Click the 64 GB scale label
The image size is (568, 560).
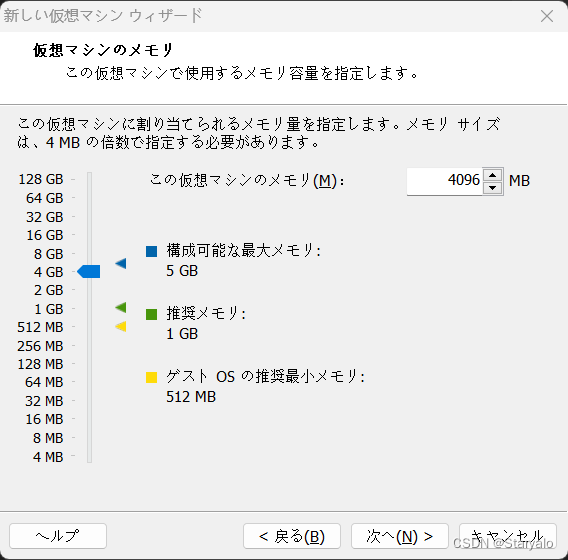point(45,198)
